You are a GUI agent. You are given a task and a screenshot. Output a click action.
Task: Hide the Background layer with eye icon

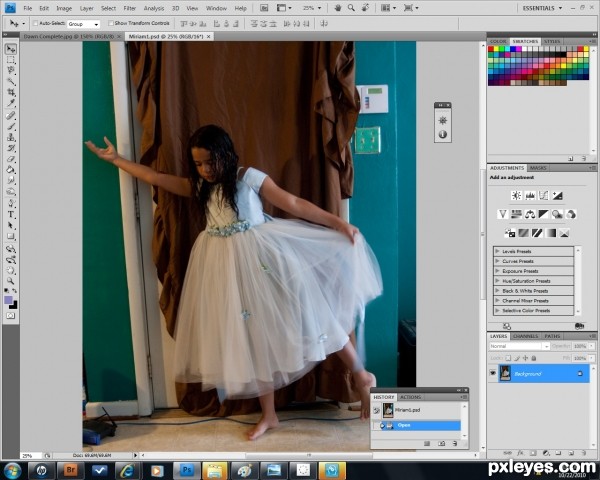coord(493,373)
